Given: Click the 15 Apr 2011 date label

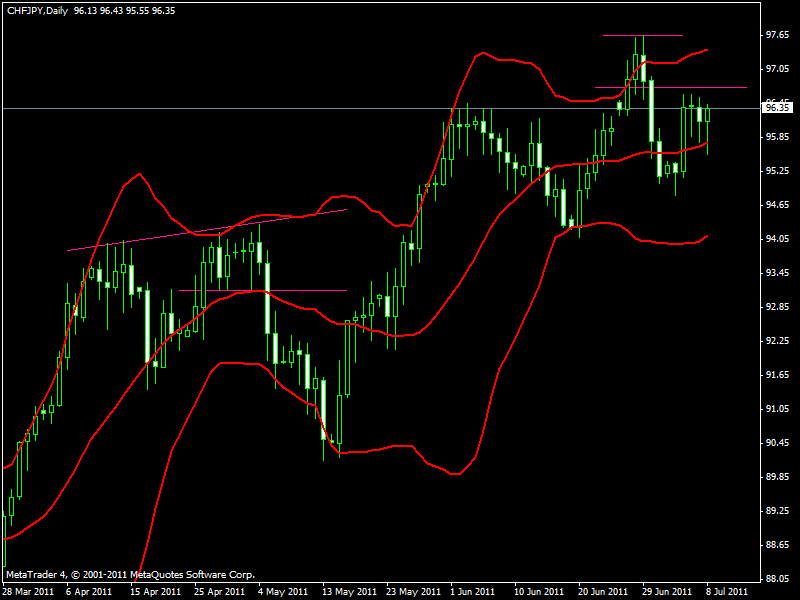Looking at the screenshot, I should click(x=156, y=592).
